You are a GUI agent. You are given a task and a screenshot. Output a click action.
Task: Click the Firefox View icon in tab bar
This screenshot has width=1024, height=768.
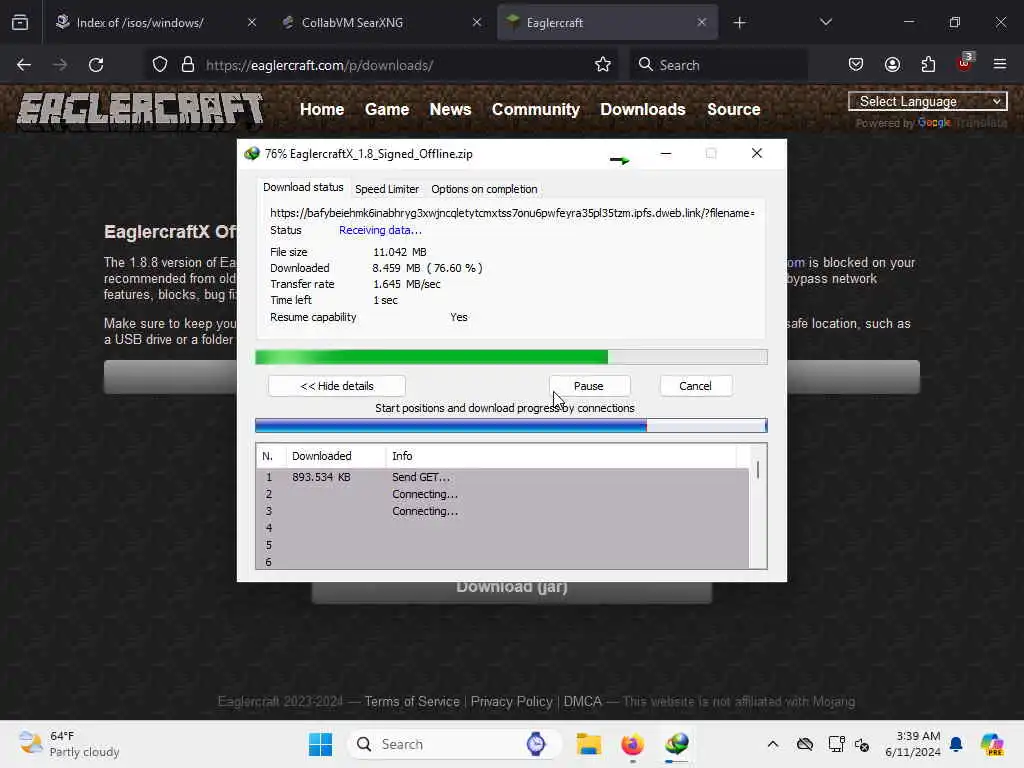point(20,23)
